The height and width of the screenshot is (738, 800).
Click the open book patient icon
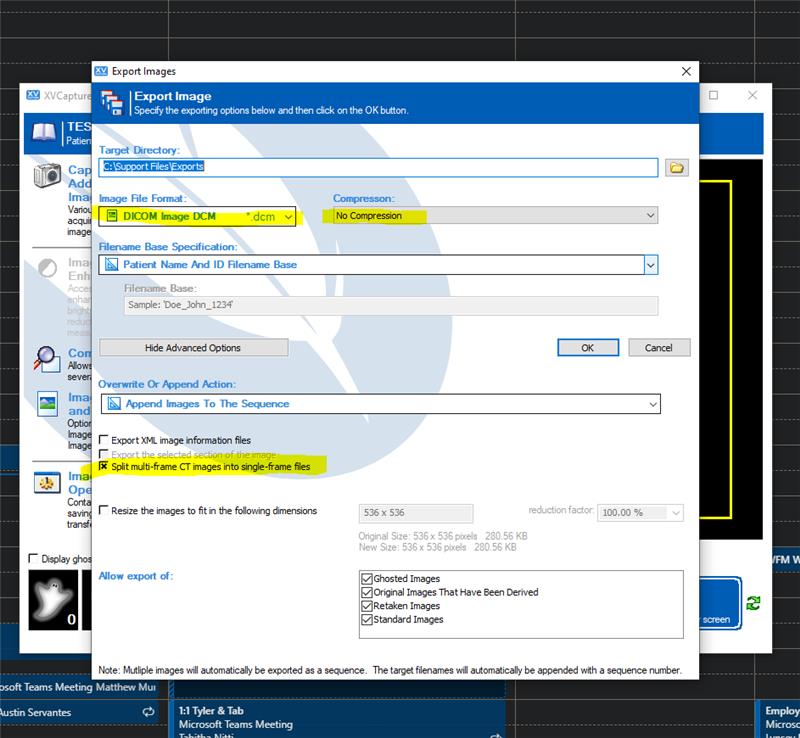pos(44,133)
